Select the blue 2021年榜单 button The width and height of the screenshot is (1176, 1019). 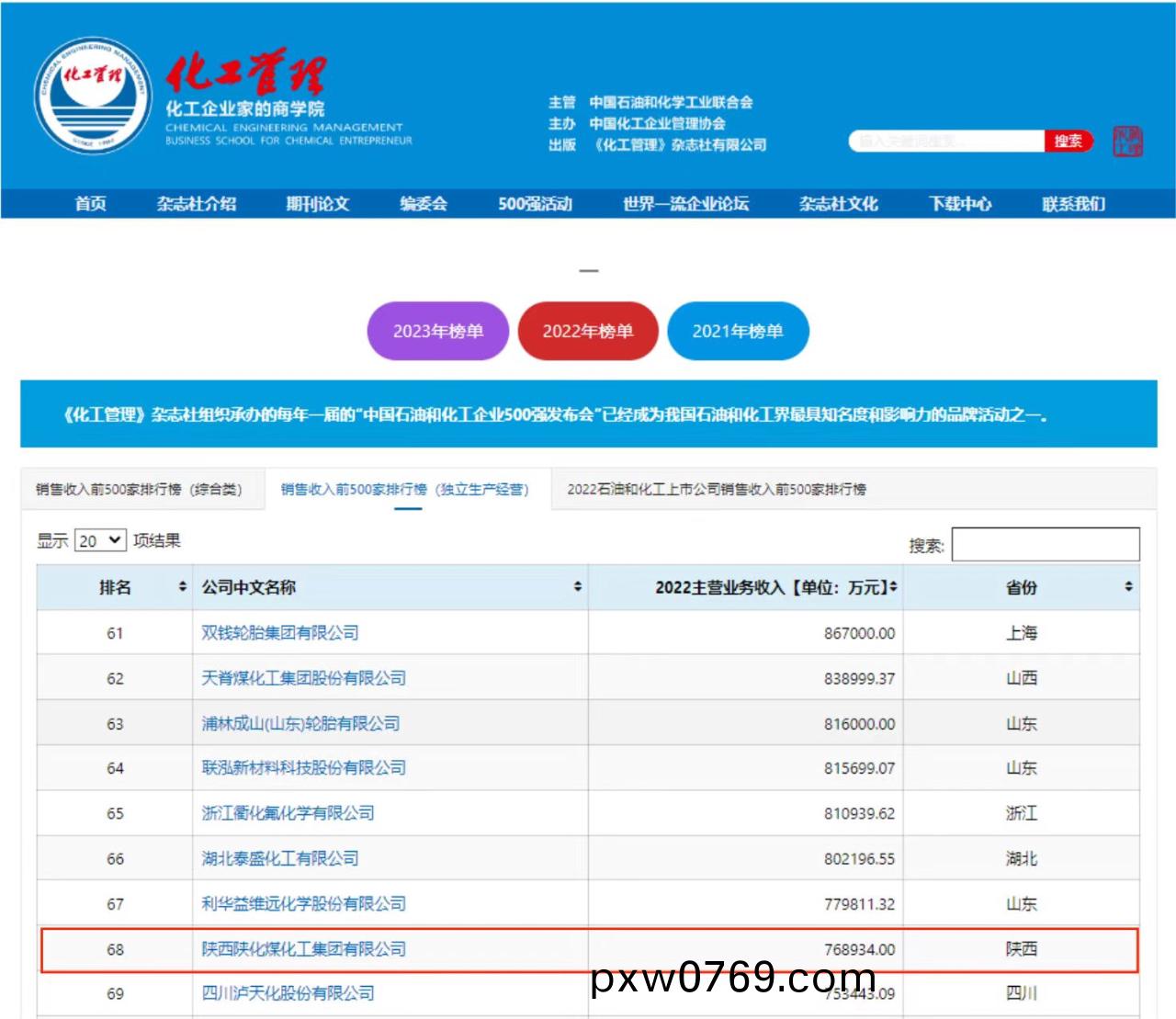click(738, 331)
